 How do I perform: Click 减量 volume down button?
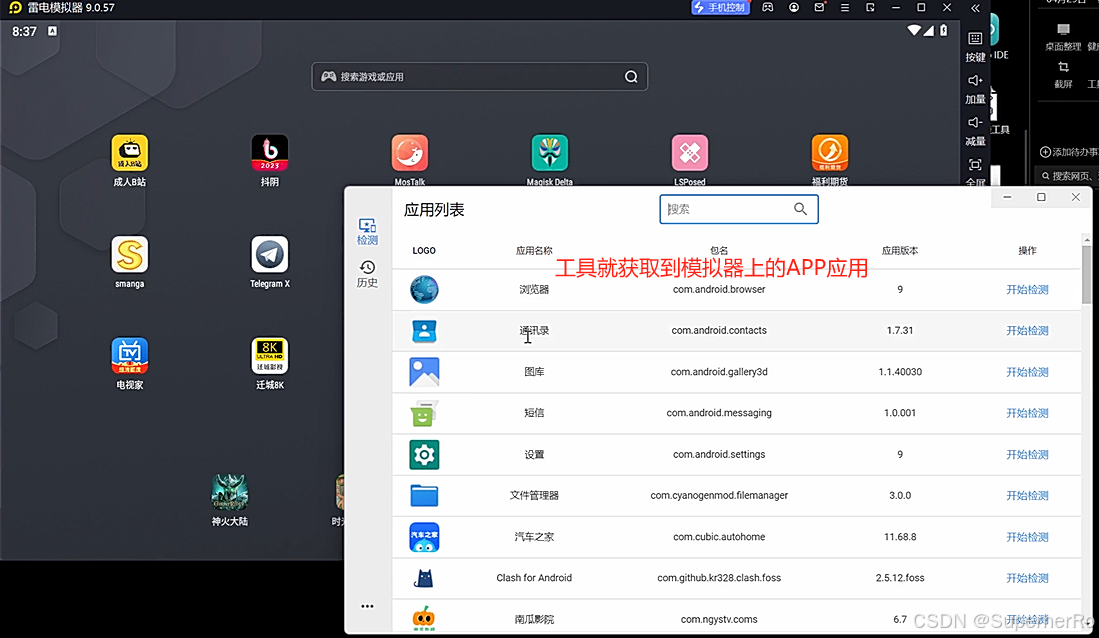[975, 130]
